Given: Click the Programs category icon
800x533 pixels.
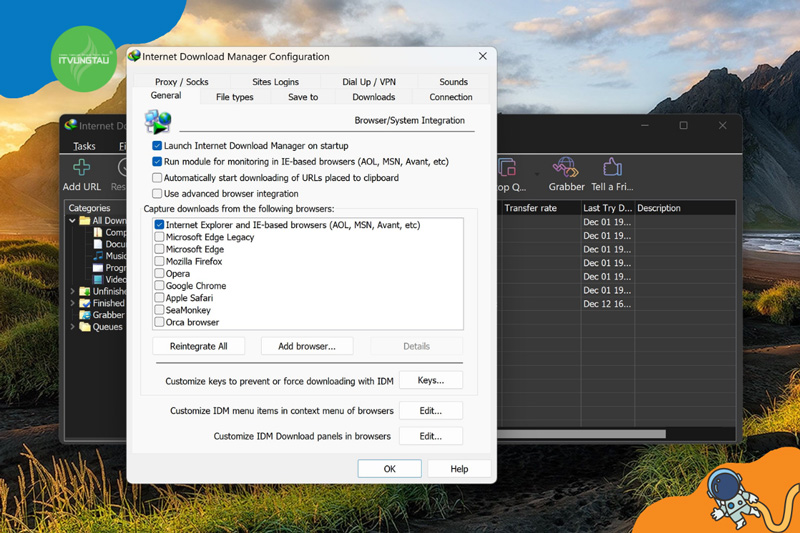Looking at the screenshot, I should (x=98, y=267).
